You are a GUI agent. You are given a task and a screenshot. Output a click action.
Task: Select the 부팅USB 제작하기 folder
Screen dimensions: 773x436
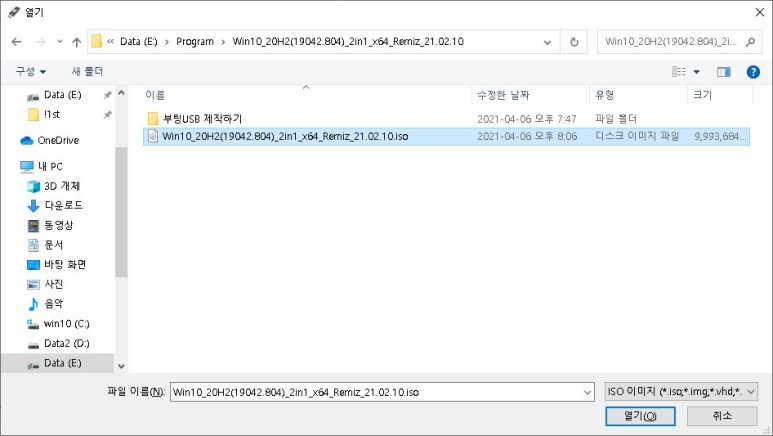202,118
